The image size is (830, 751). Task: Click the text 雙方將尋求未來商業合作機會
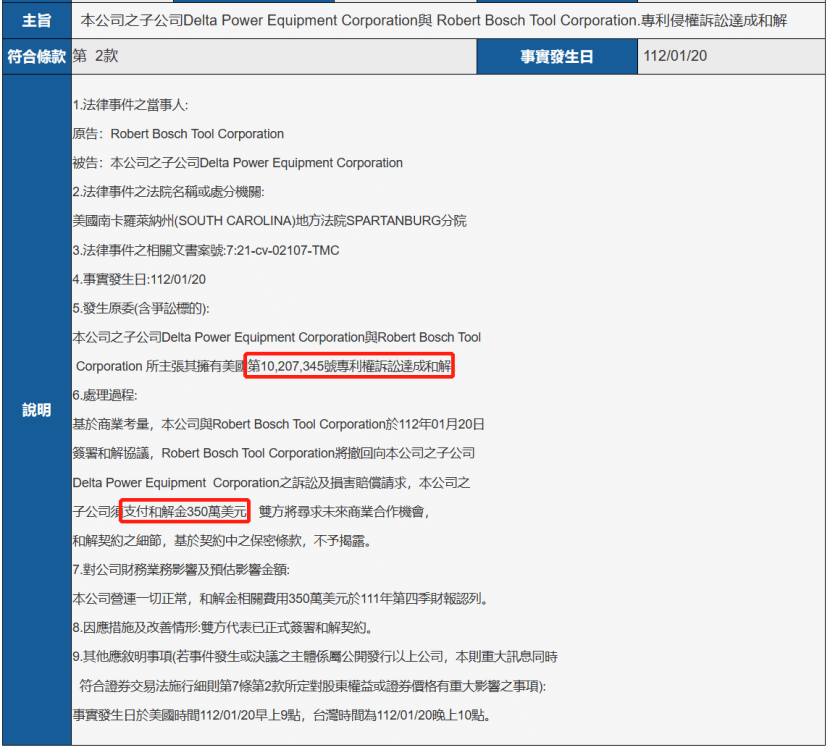tap(344, 511)
